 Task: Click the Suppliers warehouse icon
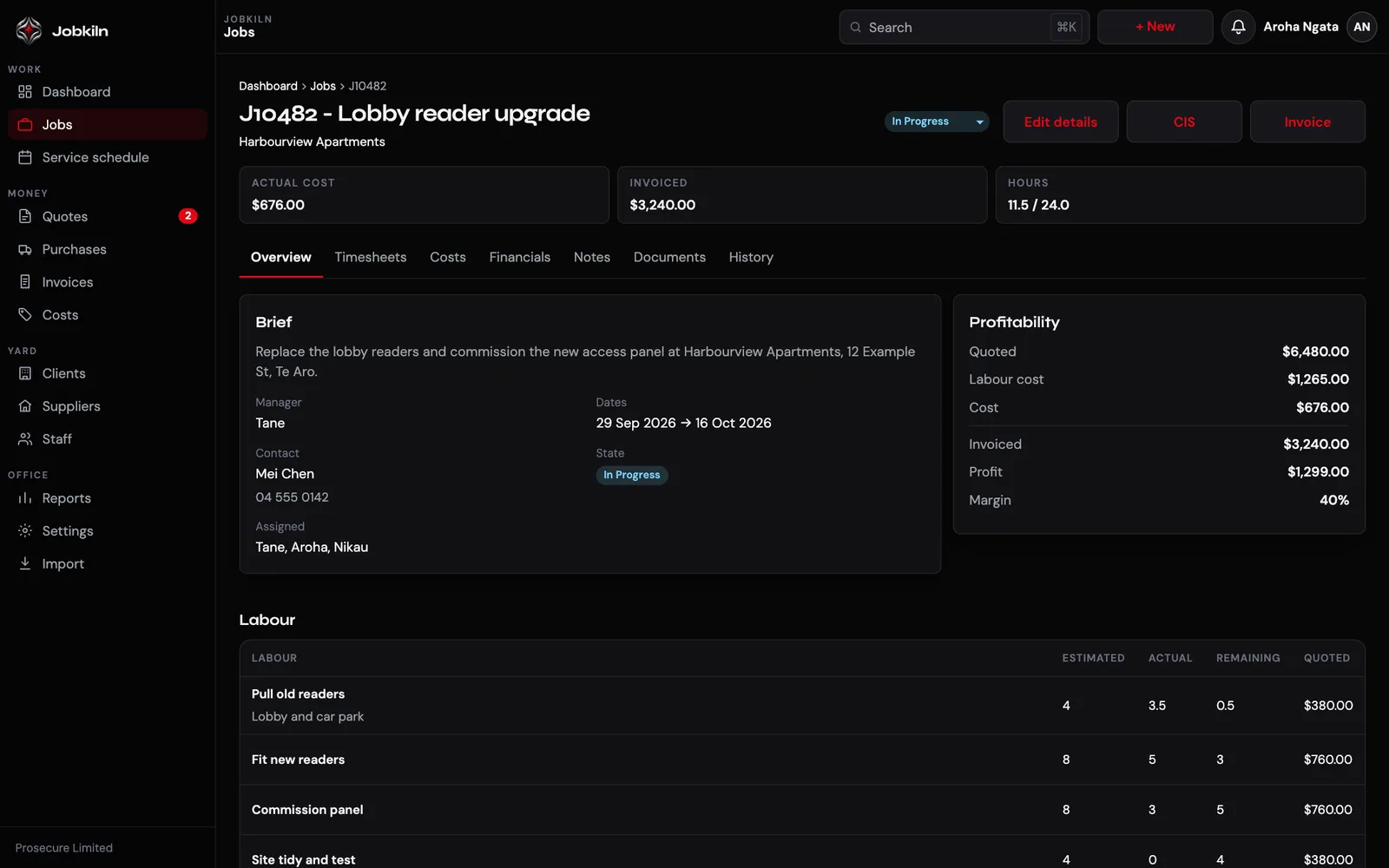(x=25, y=406)
